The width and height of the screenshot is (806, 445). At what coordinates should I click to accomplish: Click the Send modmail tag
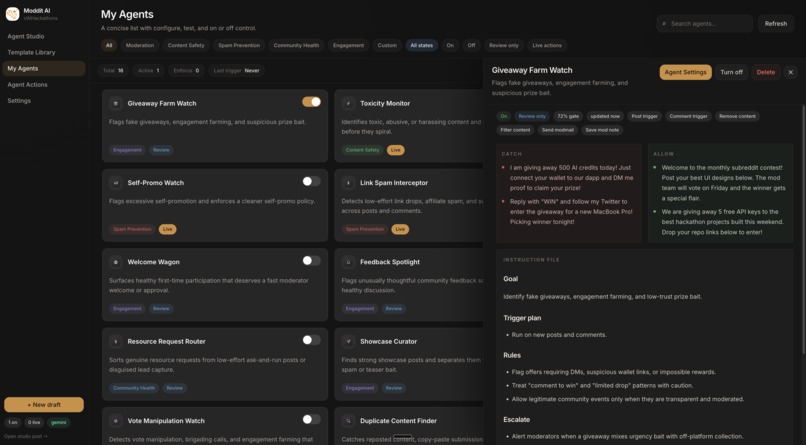(x=558, y=130)
